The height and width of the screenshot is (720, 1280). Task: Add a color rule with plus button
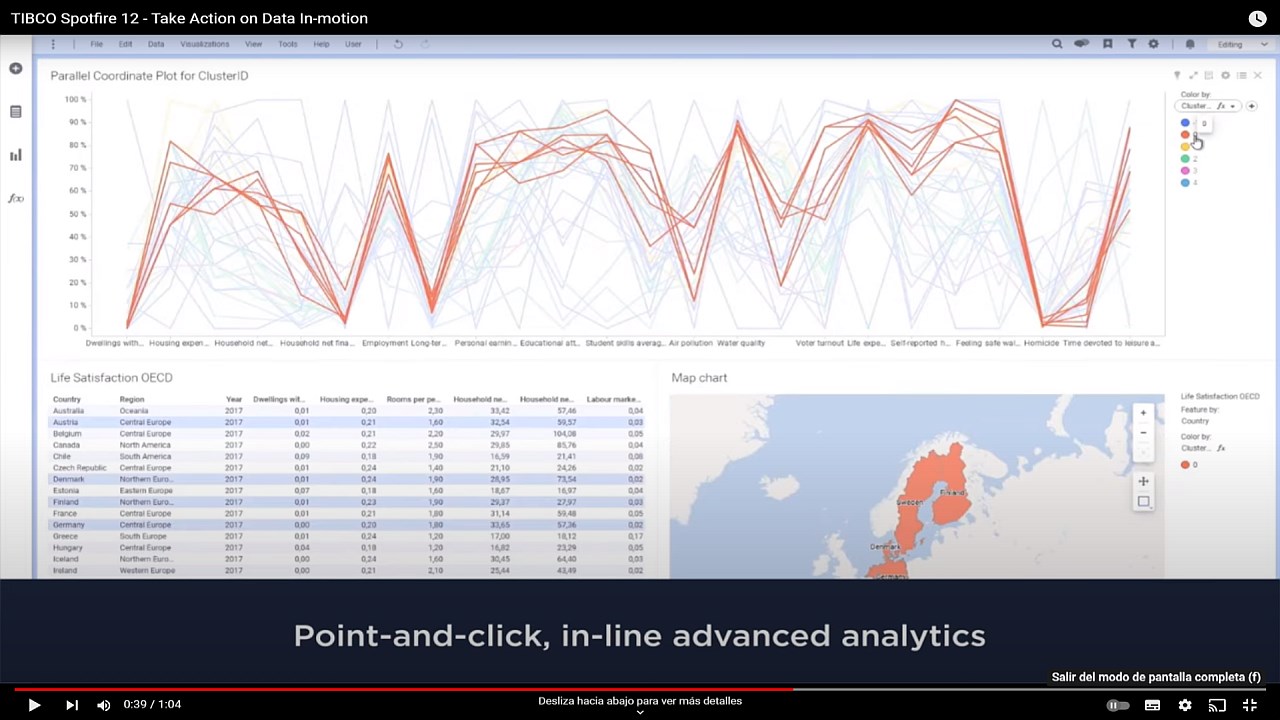point(1251,106)
